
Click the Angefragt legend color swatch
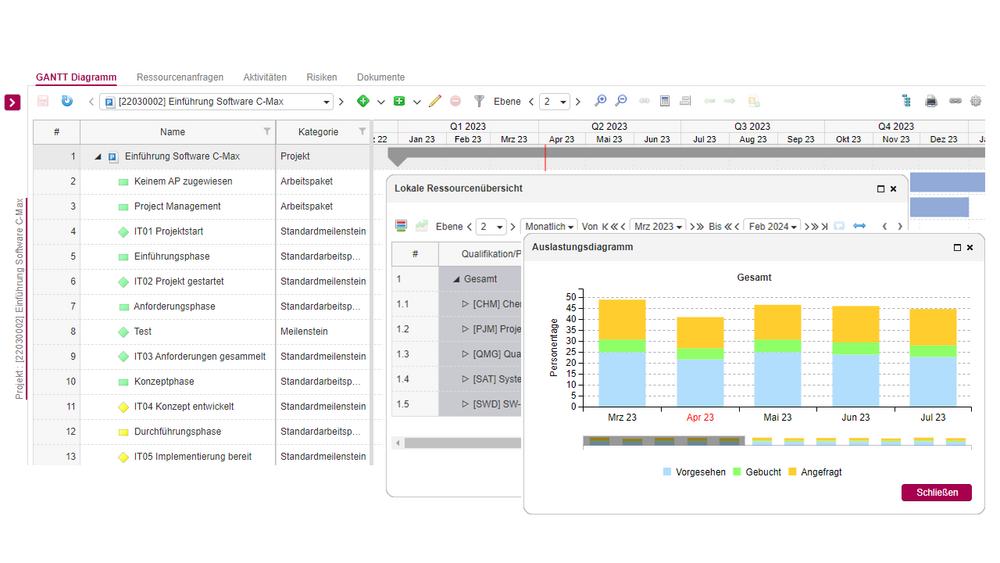(792, 472)
